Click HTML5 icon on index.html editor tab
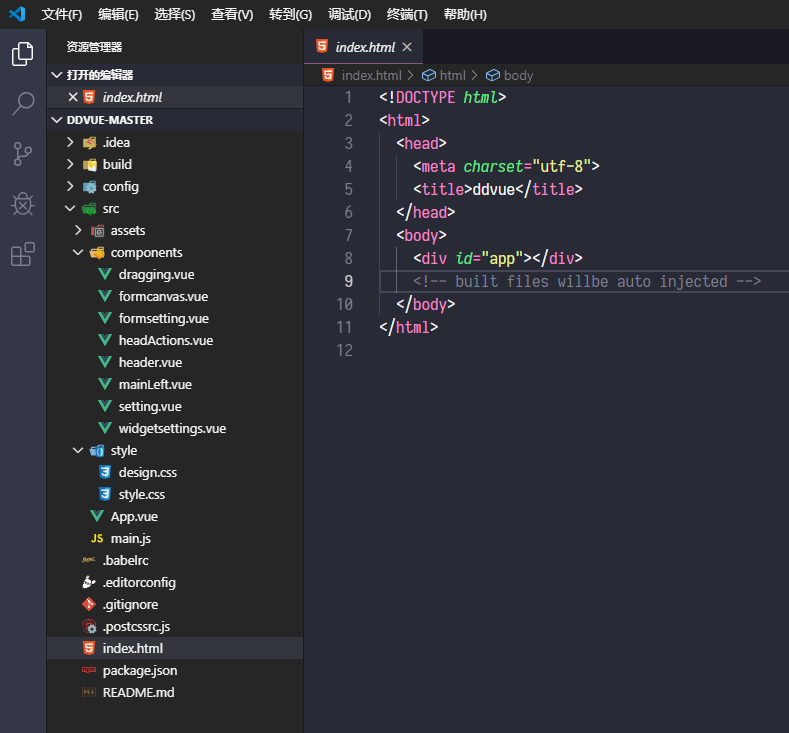789x733 pixels. [322, 46]
